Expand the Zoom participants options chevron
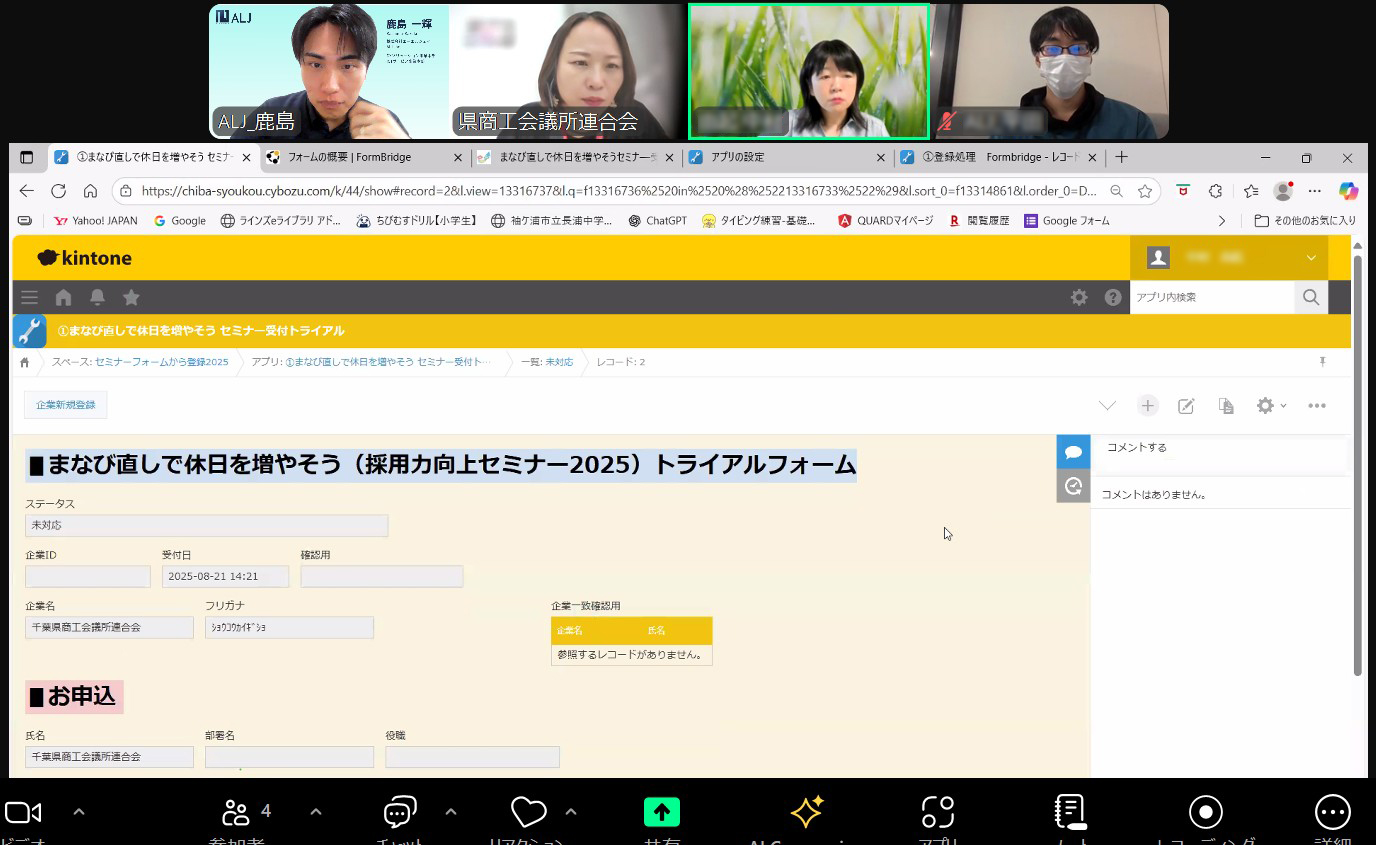Image resolution: width=1376 pixels, height=845 pixels. 316,812
